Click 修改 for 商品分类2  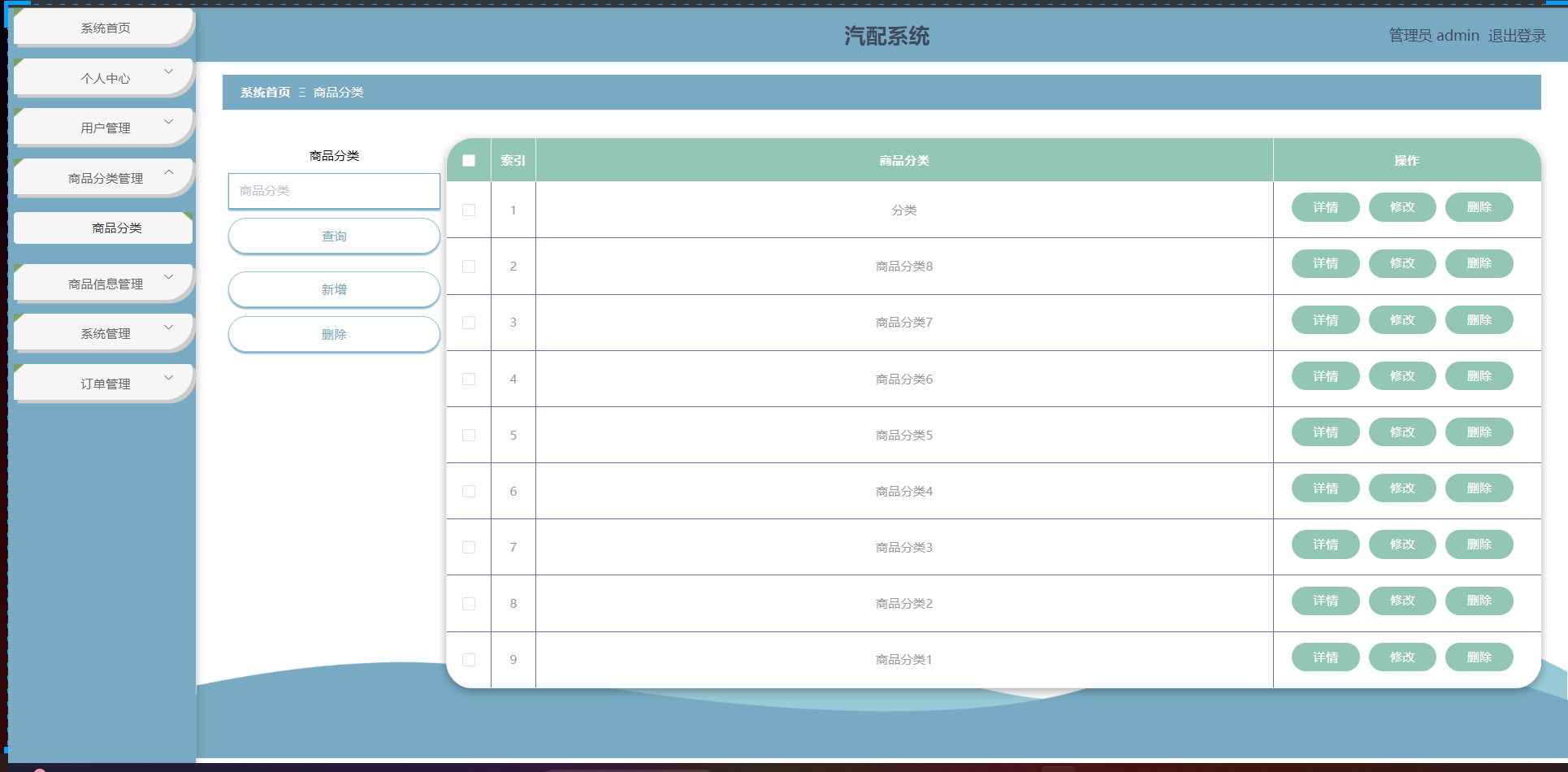pos(1402,601)
